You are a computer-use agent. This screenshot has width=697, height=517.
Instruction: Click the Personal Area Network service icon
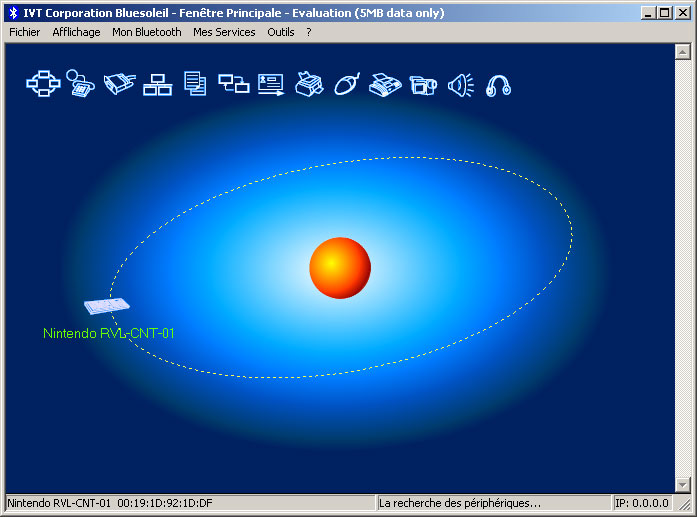43,84
